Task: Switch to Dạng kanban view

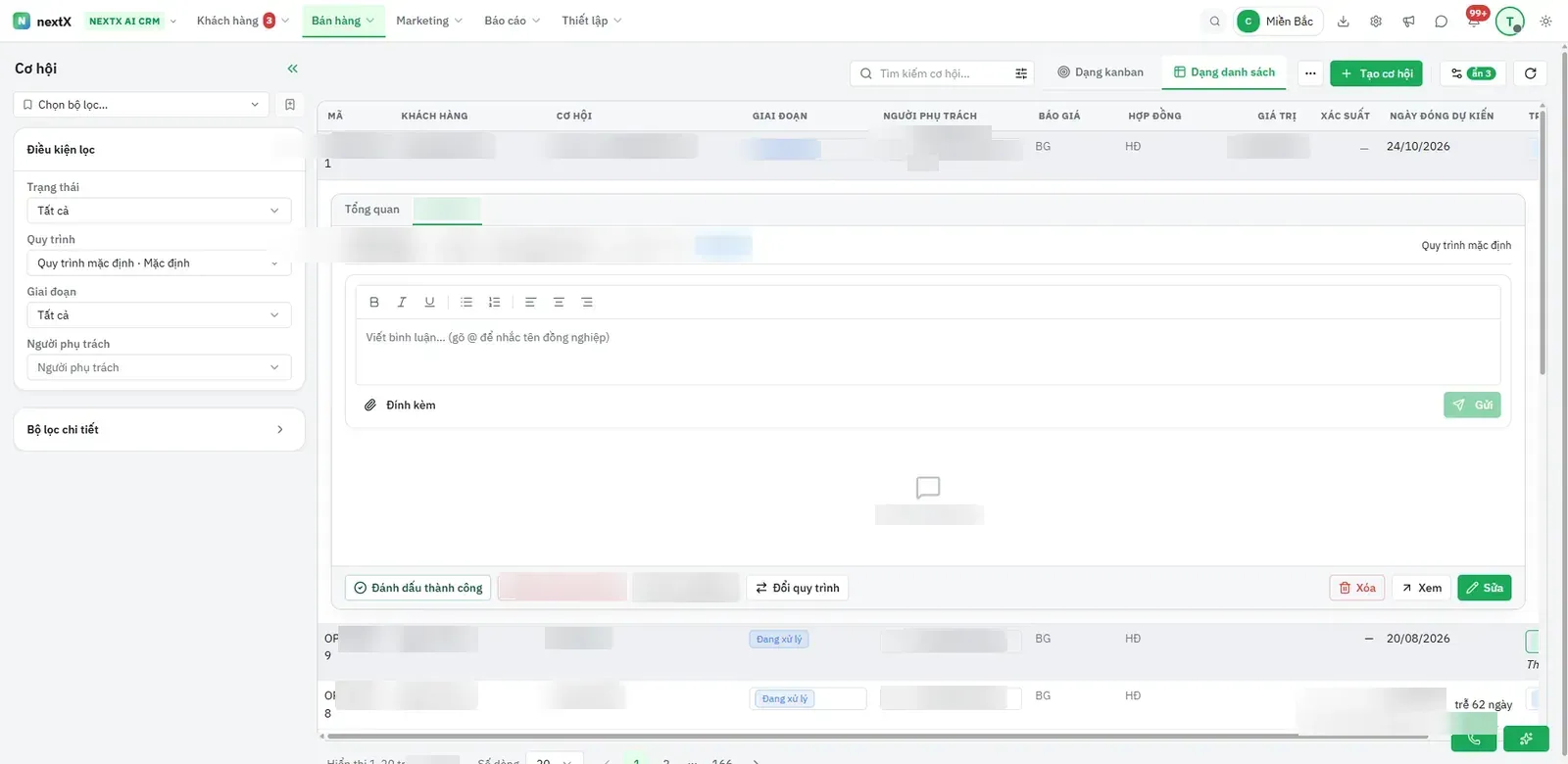Action: coord(1101,72)
